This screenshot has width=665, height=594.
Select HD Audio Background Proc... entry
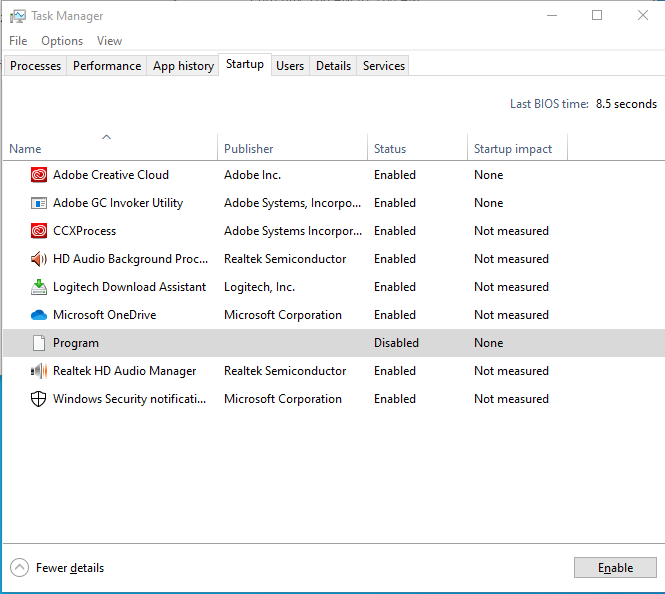131,259
